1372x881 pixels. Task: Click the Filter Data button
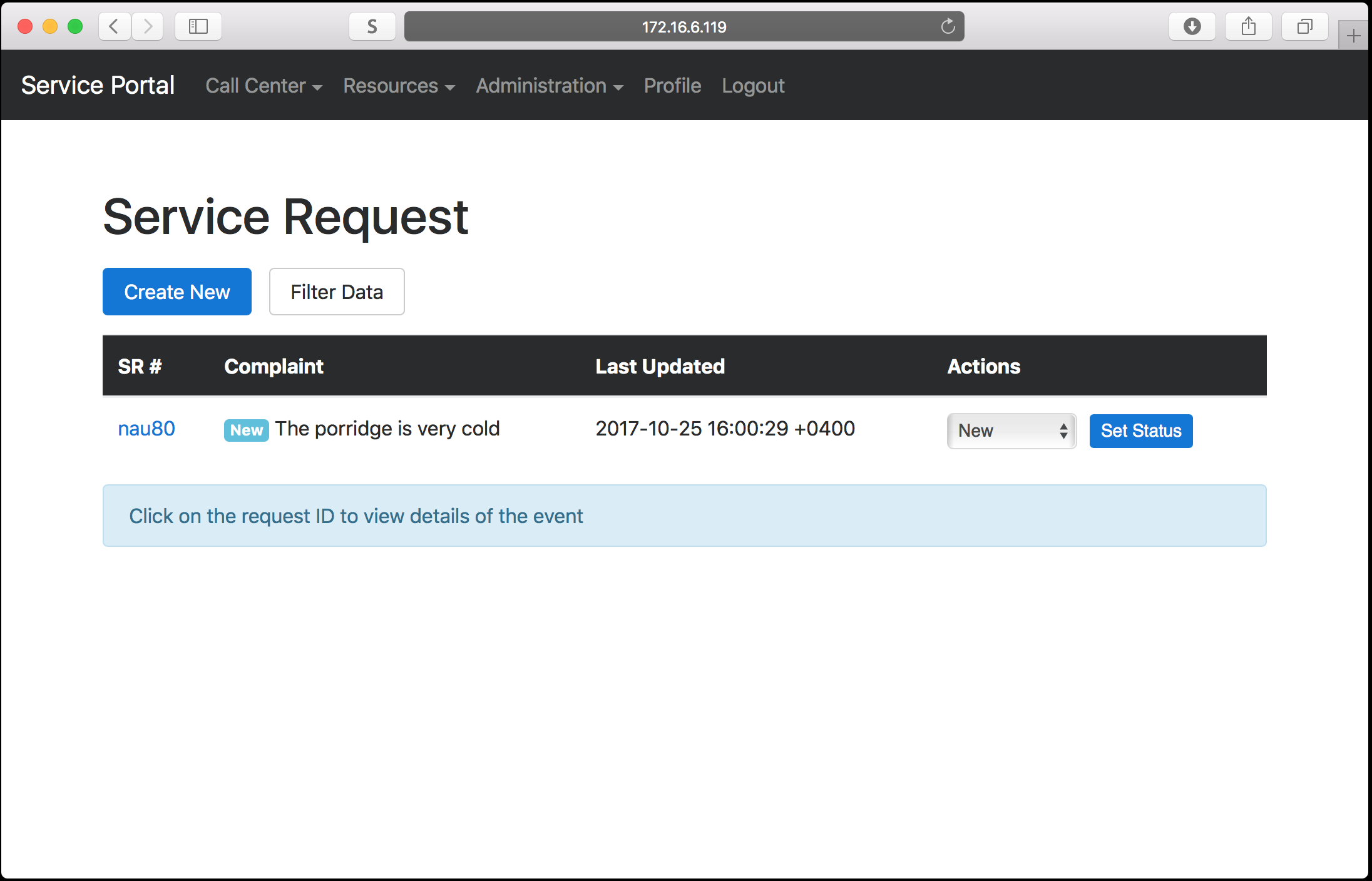pyautogui.click(x=337, y=292)
